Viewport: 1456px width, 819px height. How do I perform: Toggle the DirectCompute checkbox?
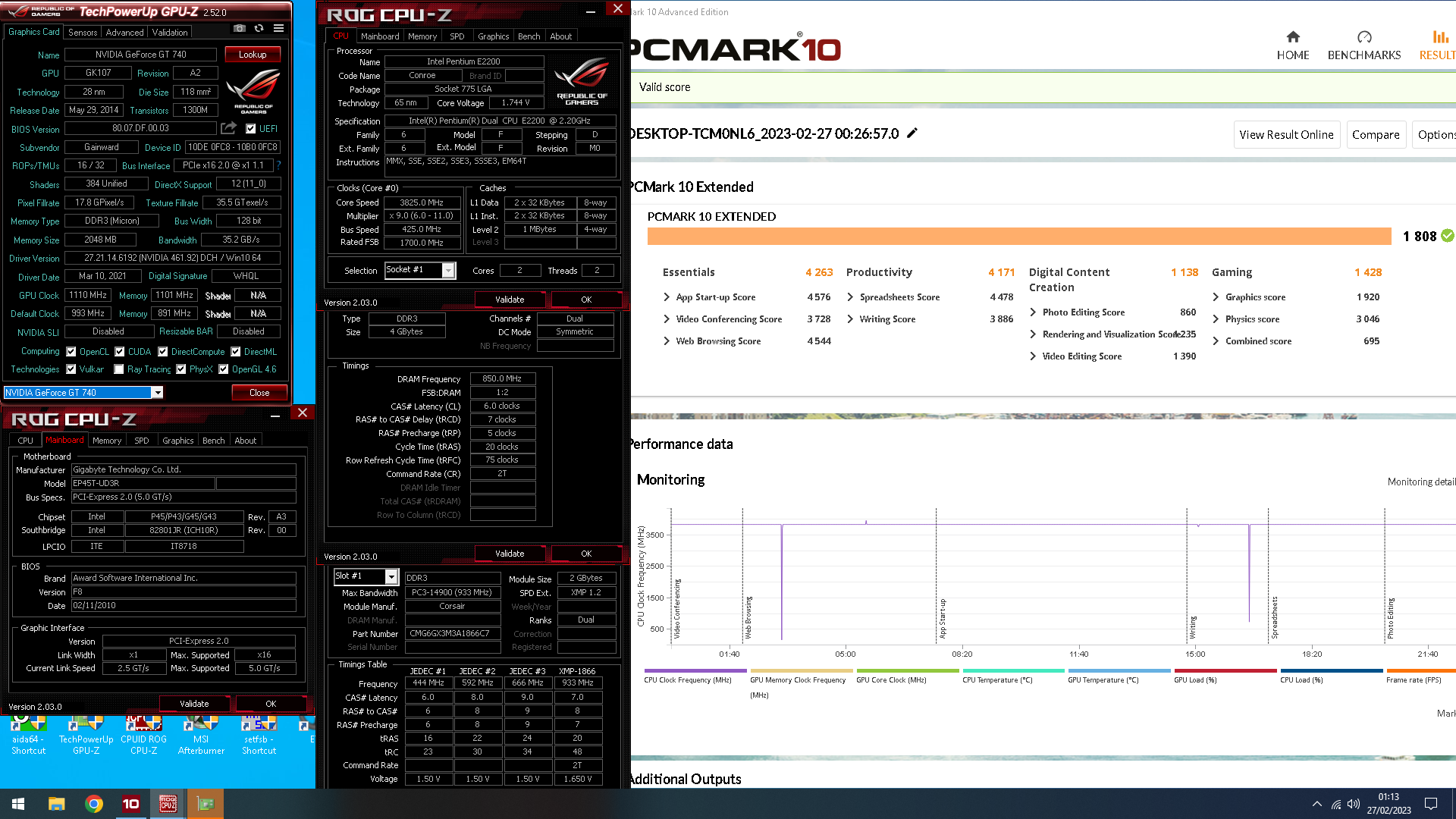(163, 352)
